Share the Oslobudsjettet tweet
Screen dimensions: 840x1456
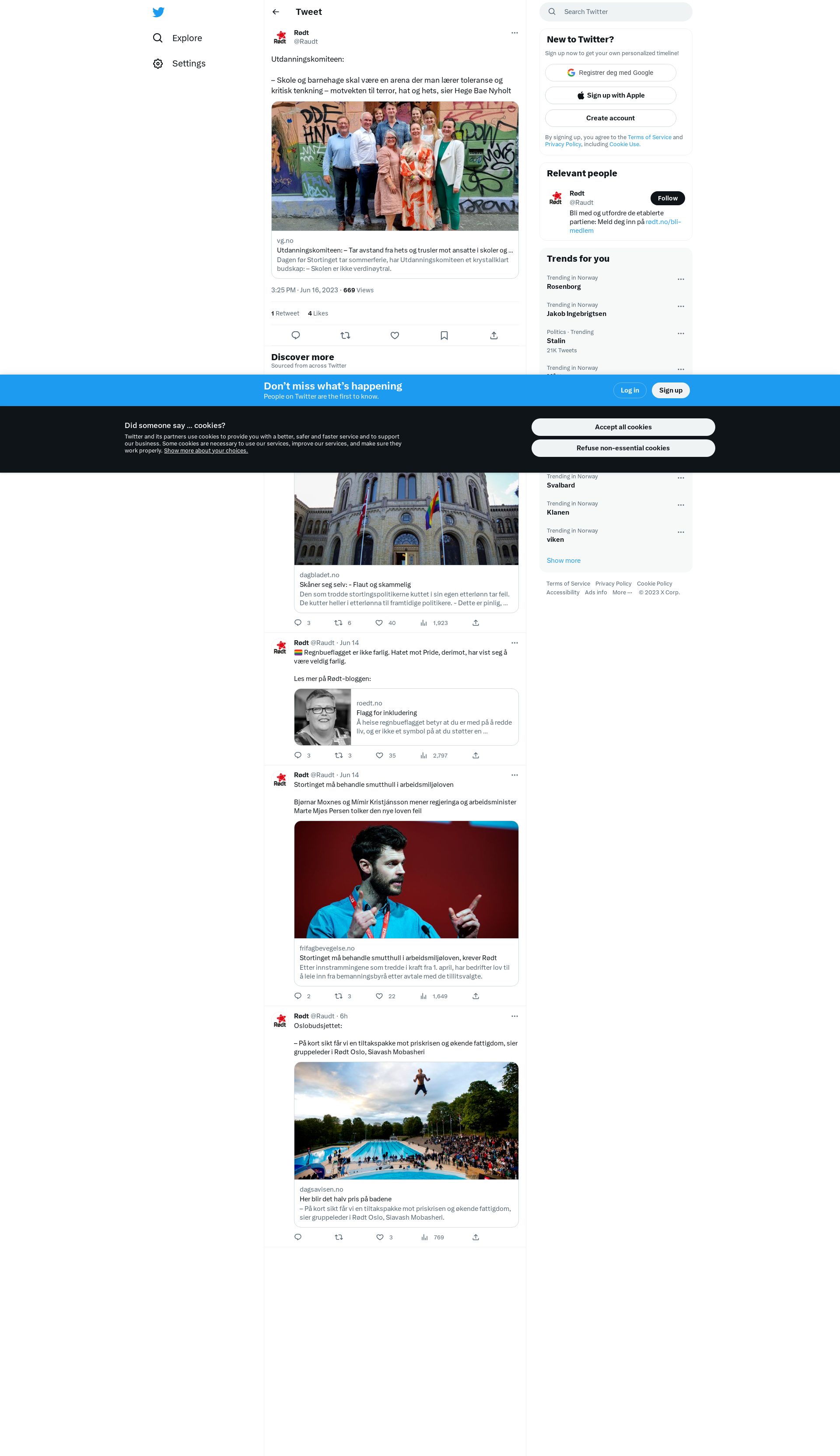[476, 1237]
